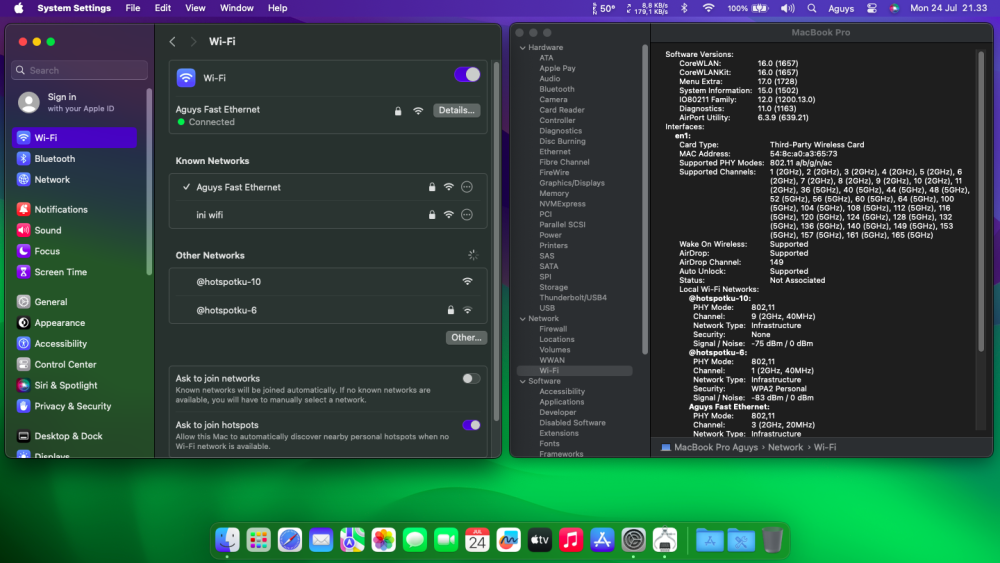
Task: Open the Help menu
Action: pyautogui.click(x=277, y=8)
